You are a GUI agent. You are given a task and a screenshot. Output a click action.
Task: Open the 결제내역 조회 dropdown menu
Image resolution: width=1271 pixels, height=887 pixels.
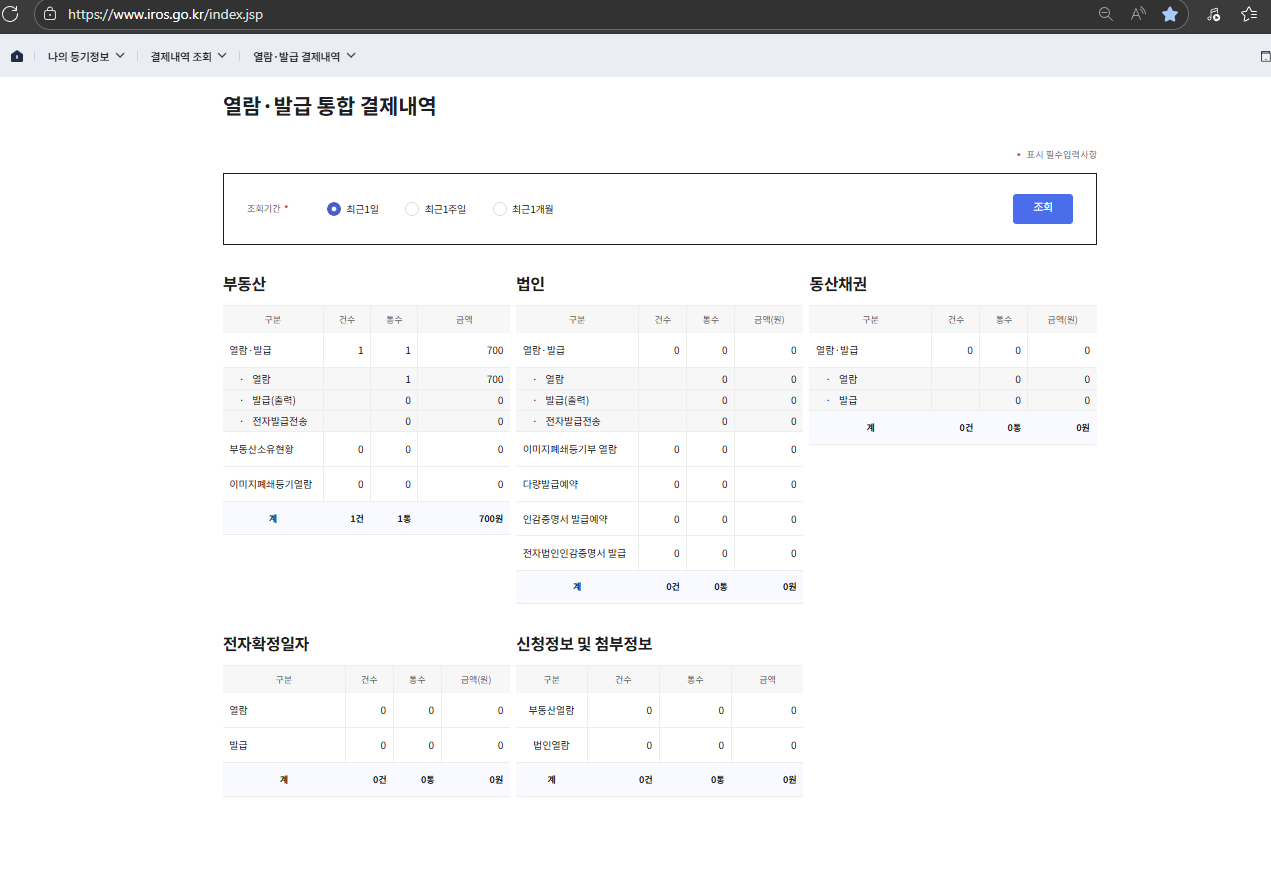188,57
